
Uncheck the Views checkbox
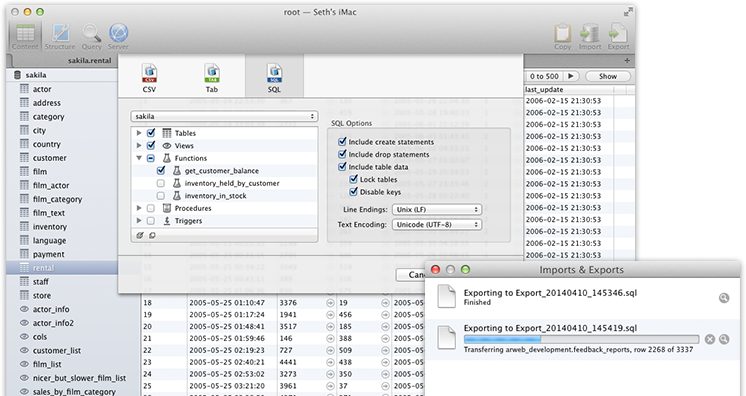[151, 145]
